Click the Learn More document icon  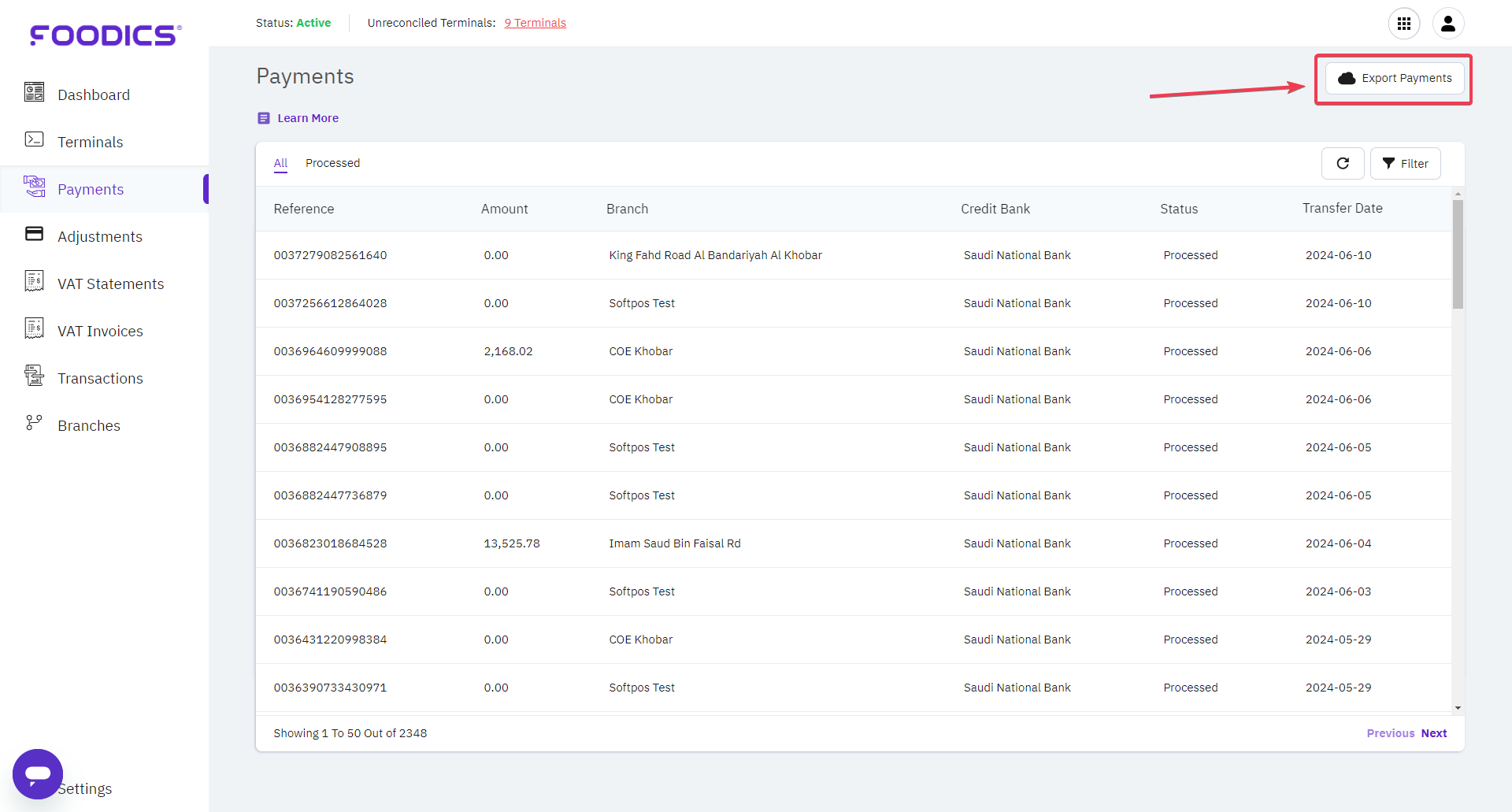point(264,118)
